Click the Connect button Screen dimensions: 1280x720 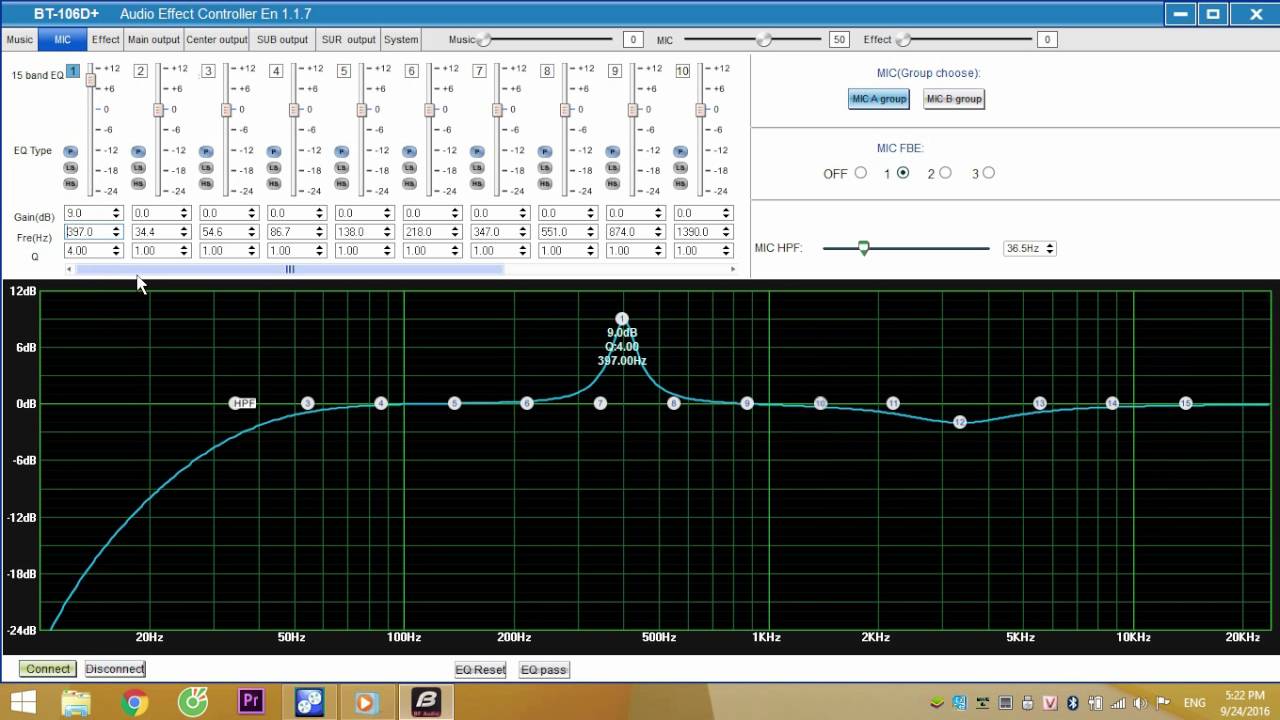coord(48,669)
